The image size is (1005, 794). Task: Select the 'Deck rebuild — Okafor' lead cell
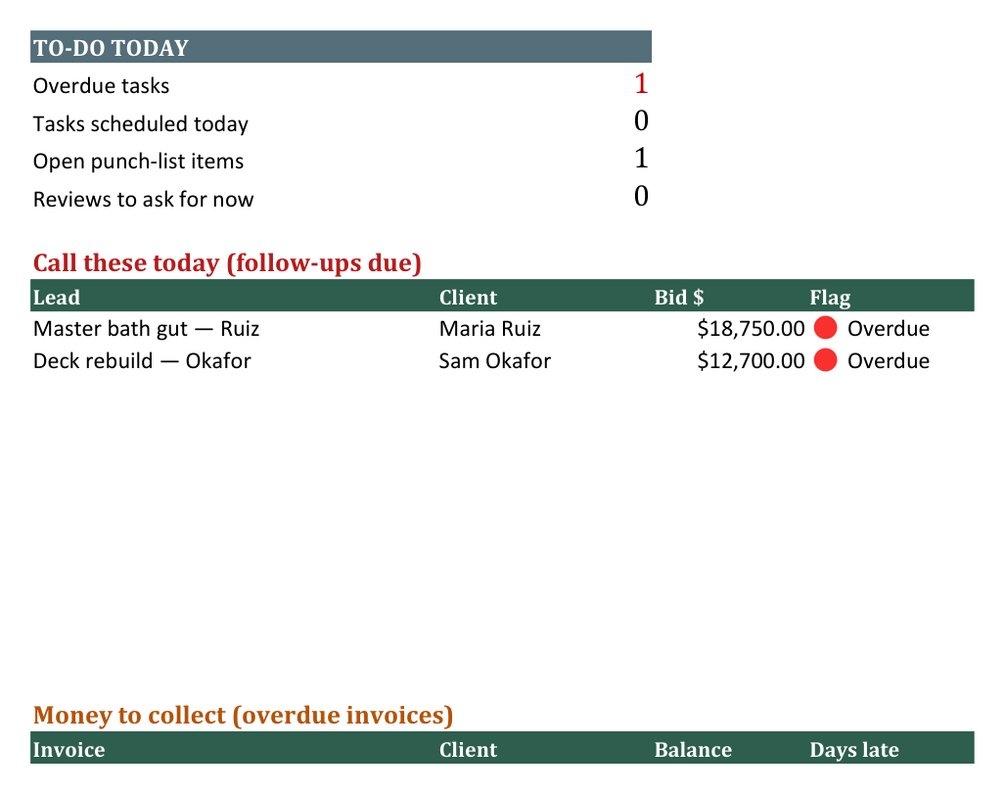coord(142,361)
